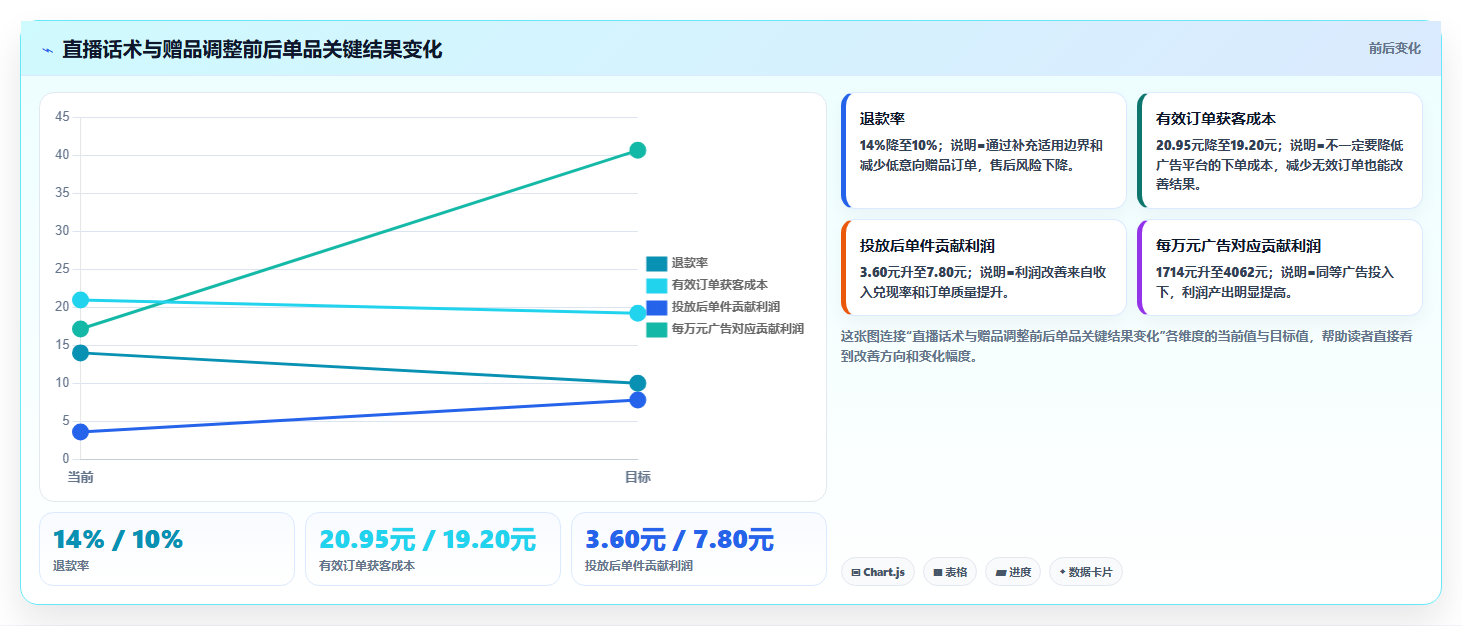Select the 每万元广告对应贡献利润 line's 当前 data point
The width and height of the screenshot is (1462, 626).
coord(81,329)
